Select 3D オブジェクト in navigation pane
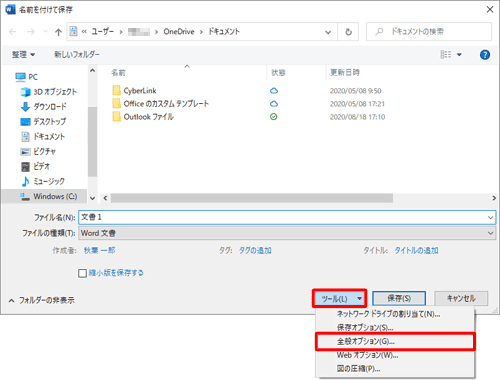This screenshot has width=500, height=380. click(49, 92)
